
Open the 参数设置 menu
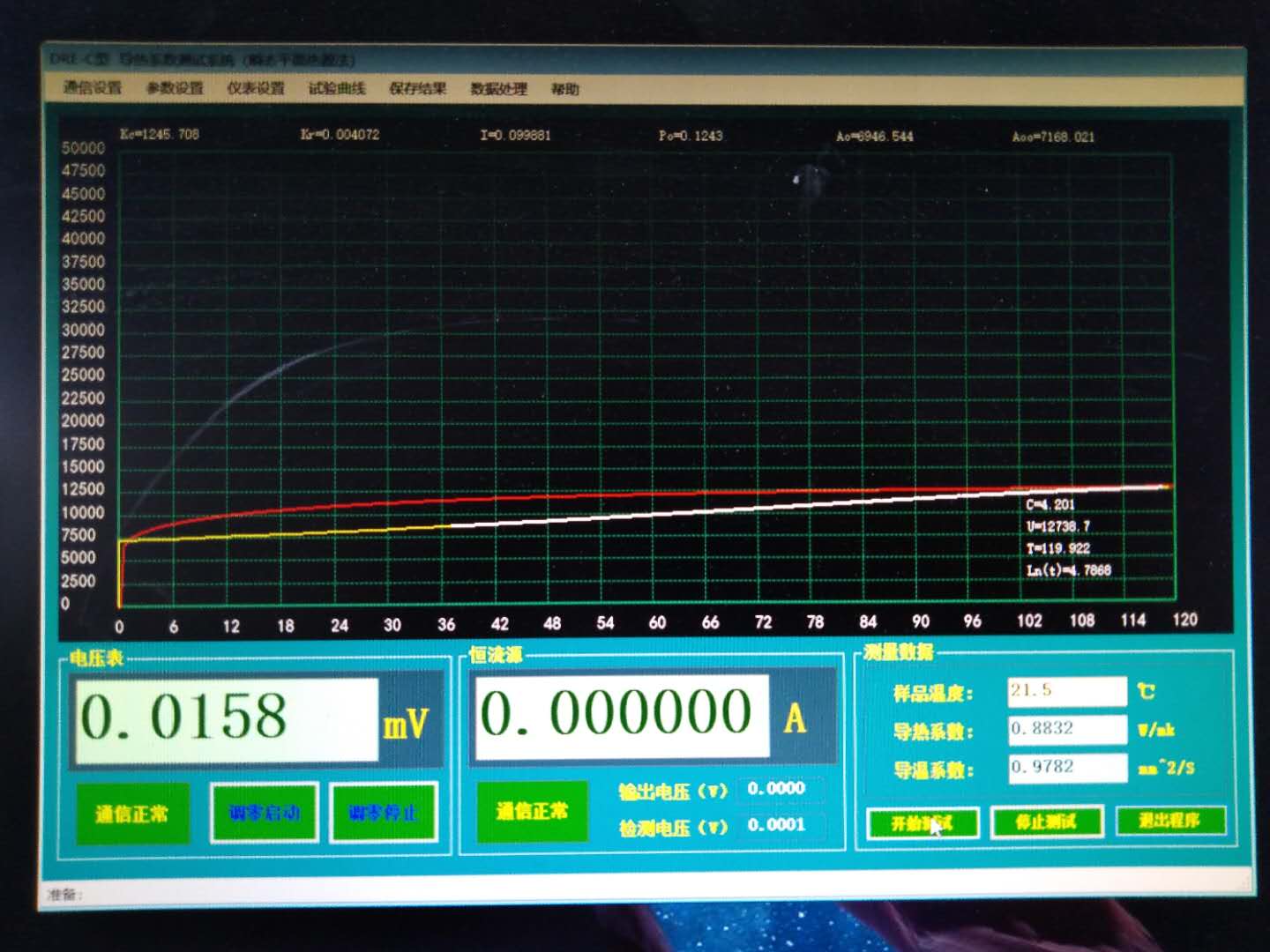click(x=175, y=88)
